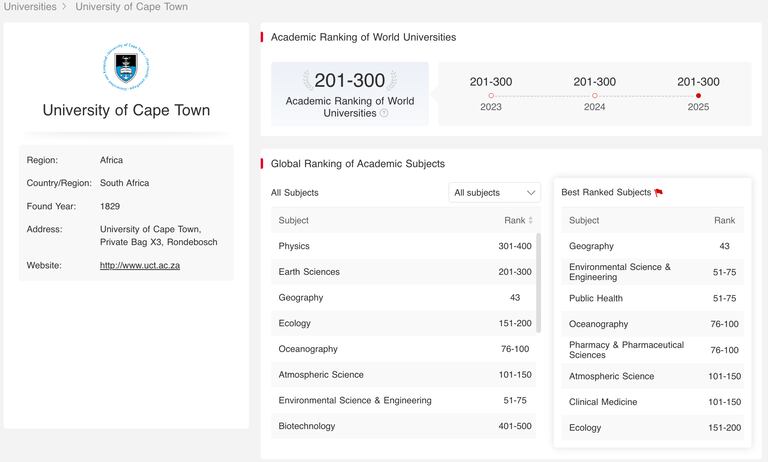
Task: Click the address text Private Bag X3, Rondebosch
Action: click(159, 242)
